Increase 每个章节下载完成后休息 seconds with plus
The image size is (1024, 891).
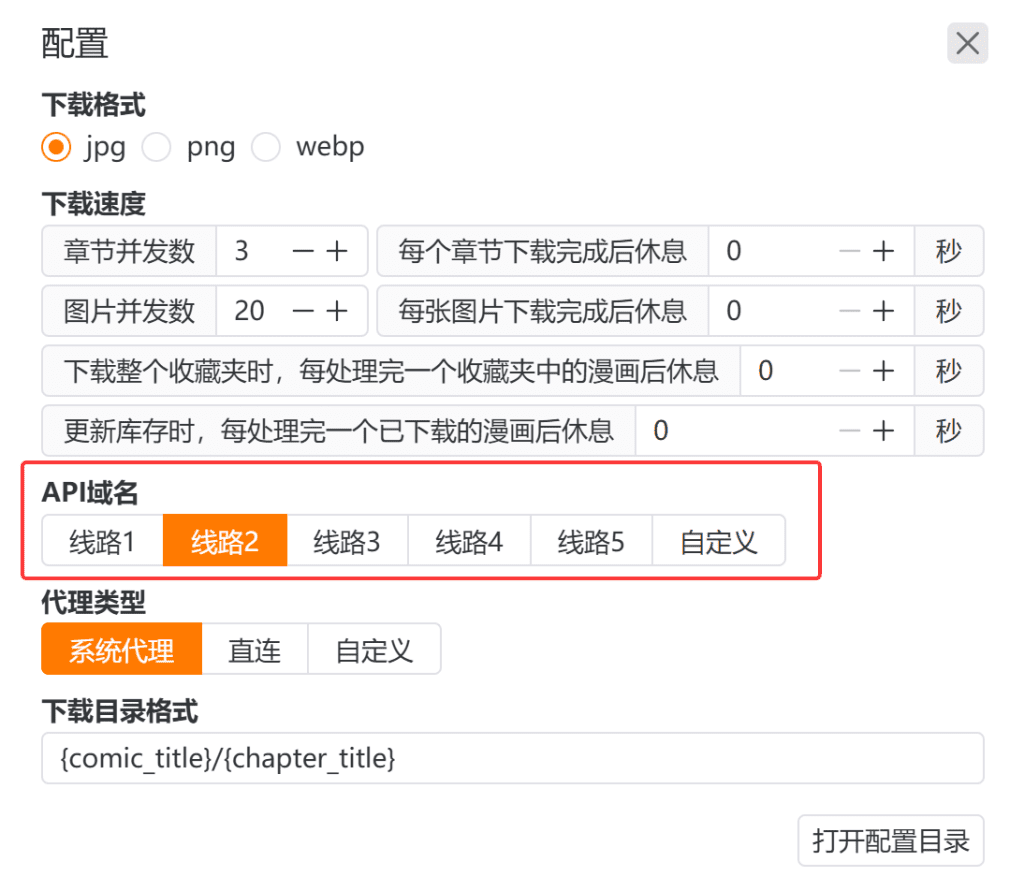[x=883, y=251]
